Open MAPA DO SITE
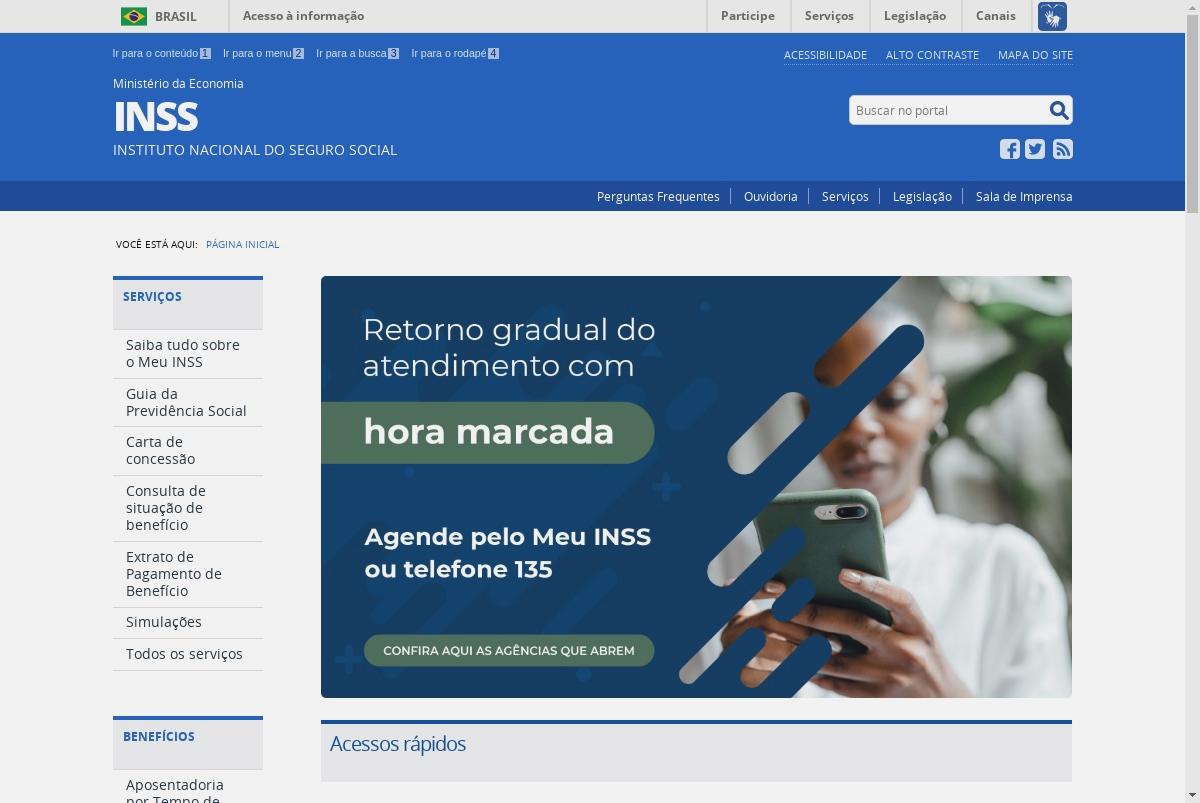 (1035, 55)
